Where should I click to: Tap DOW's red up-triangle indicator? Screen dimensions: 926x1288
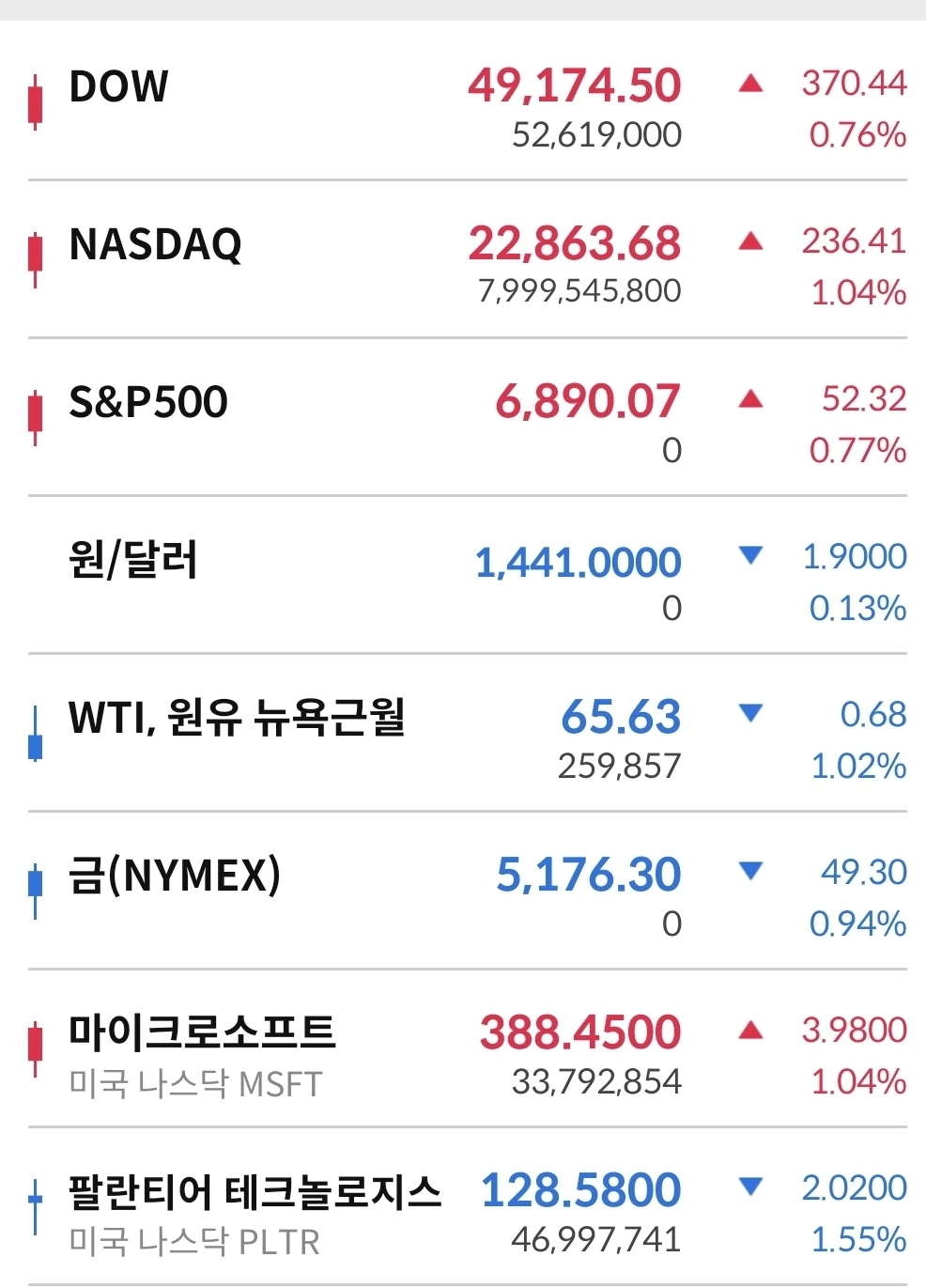pos(750,84)
